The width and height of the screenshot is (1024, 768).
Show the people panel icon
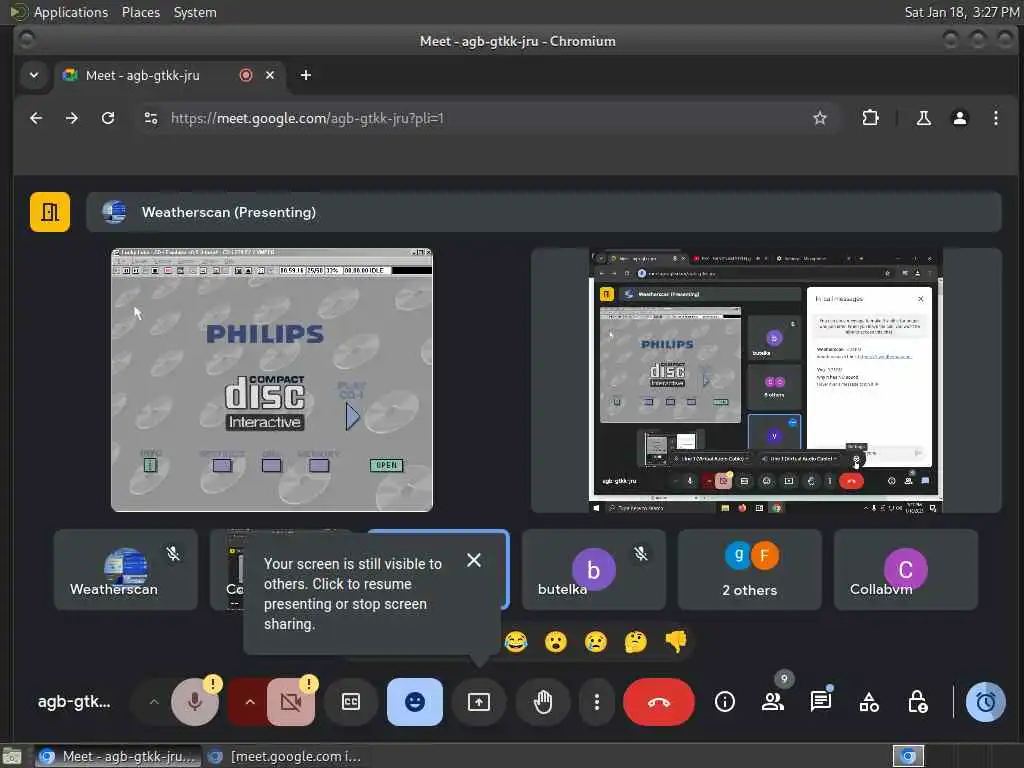click(x=773, y=702)
